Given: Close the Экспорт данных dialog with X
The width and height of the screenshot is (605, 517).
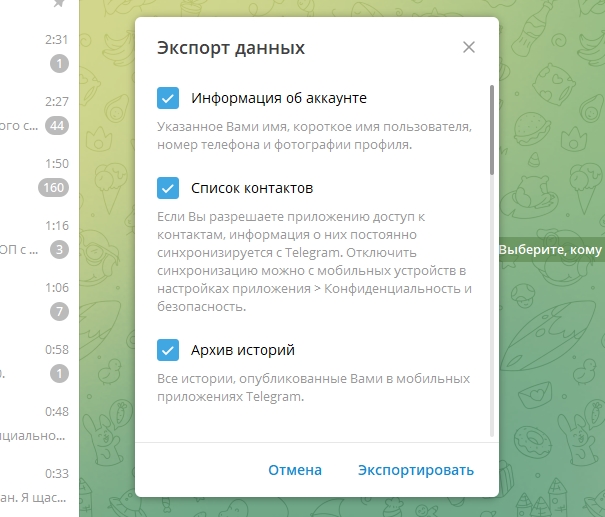Looking at the screenshot, I should [x=469, y=47].
